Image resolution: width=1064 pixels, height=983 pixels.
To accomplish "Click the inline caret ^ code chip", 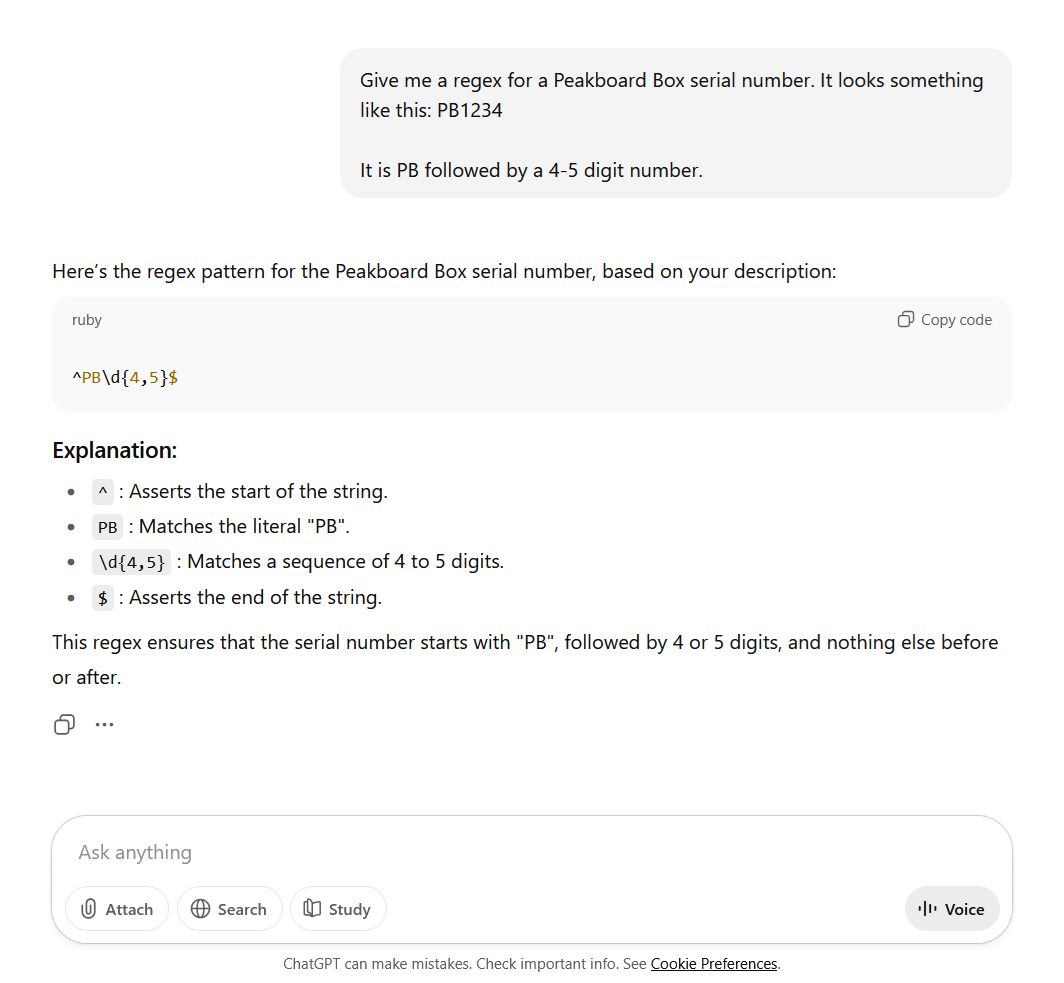I will (x=102, y=492).
